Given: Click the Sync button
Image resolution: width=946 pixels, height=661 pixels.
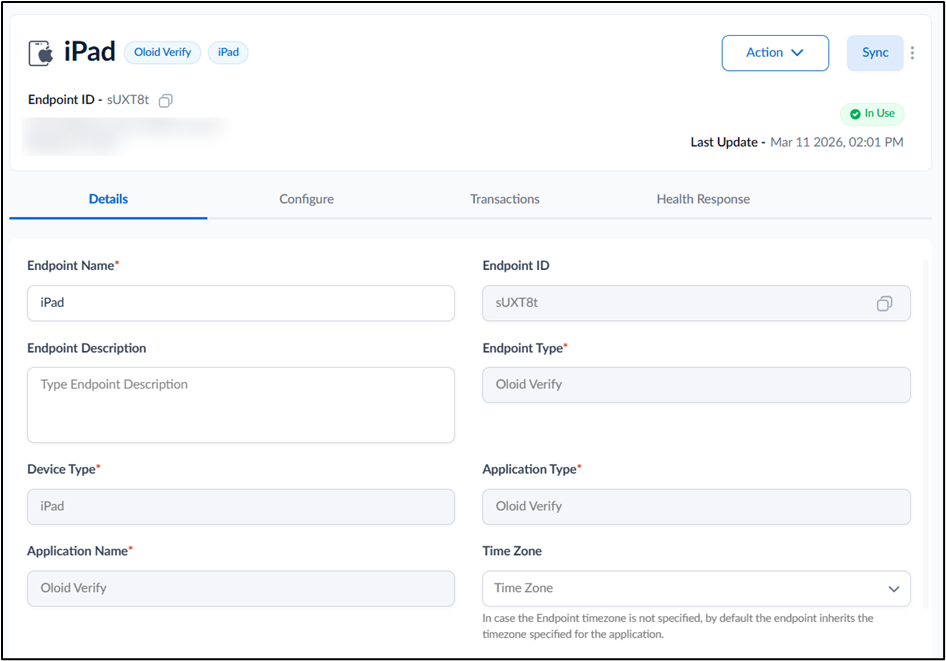Looking at the screenshot, I should (x=875, y=53).
